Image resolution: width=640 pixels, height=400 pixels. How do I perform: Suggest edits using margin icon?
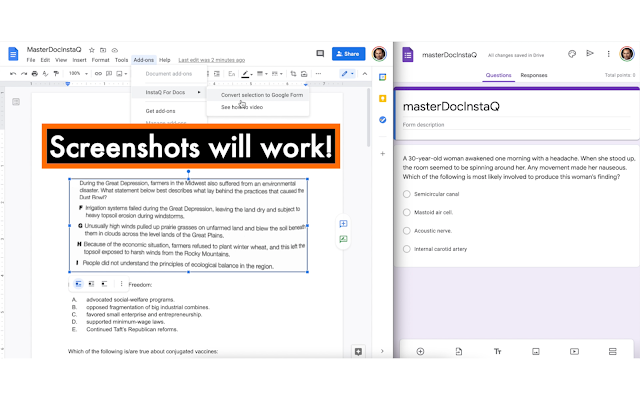(x=343, y=239)
